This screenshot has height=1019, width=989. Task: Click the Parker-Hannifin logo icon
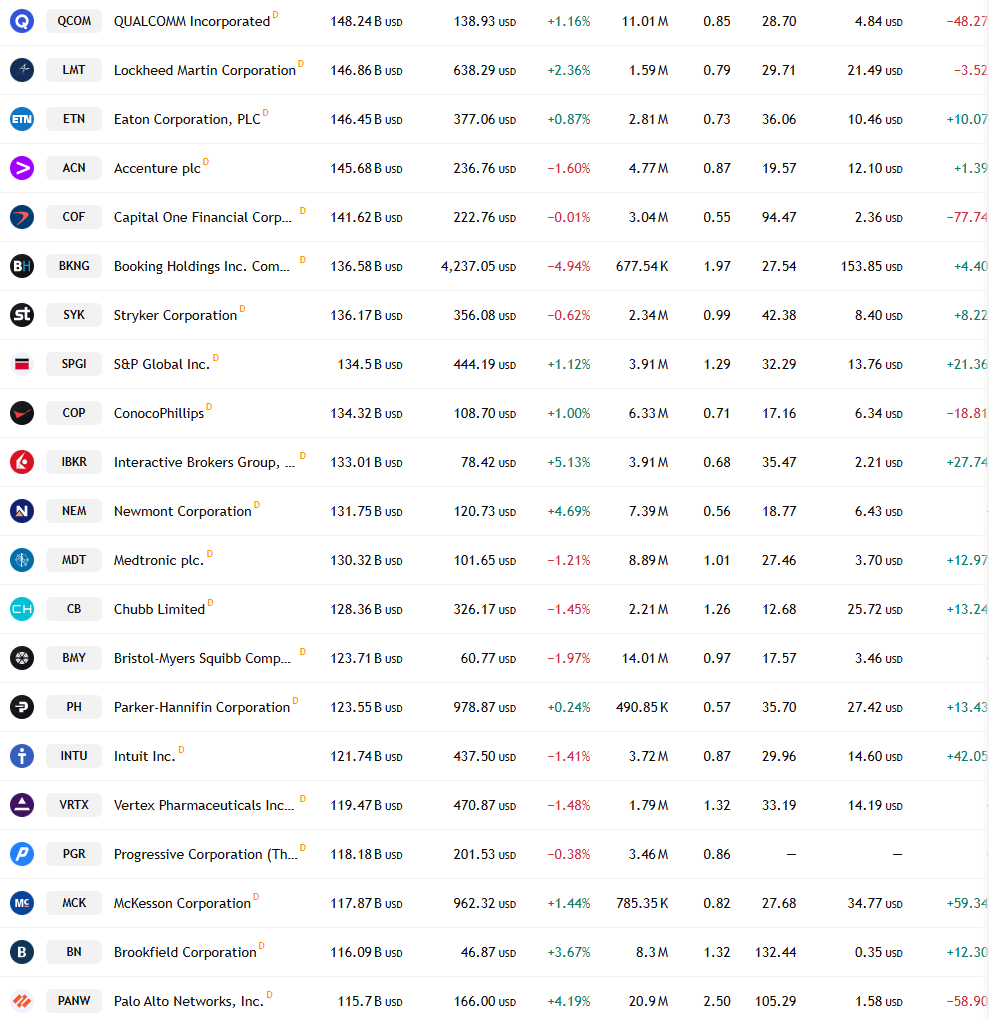pos(22,707)
